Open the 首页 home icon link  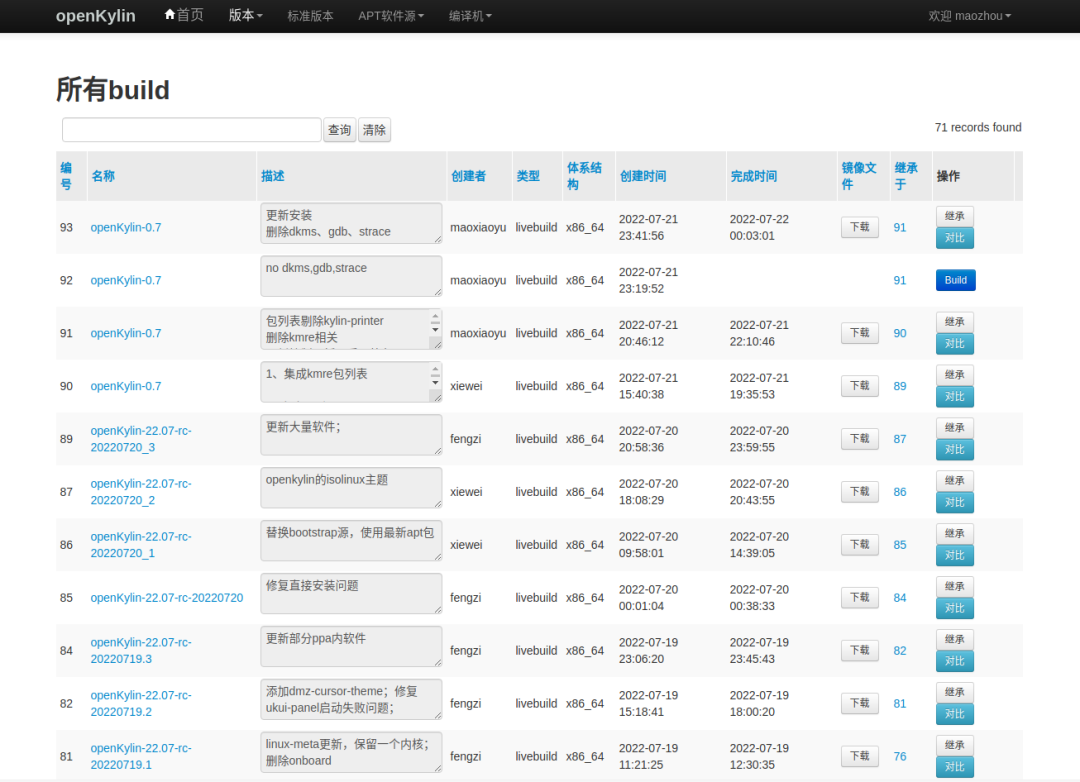click(184, 15)
